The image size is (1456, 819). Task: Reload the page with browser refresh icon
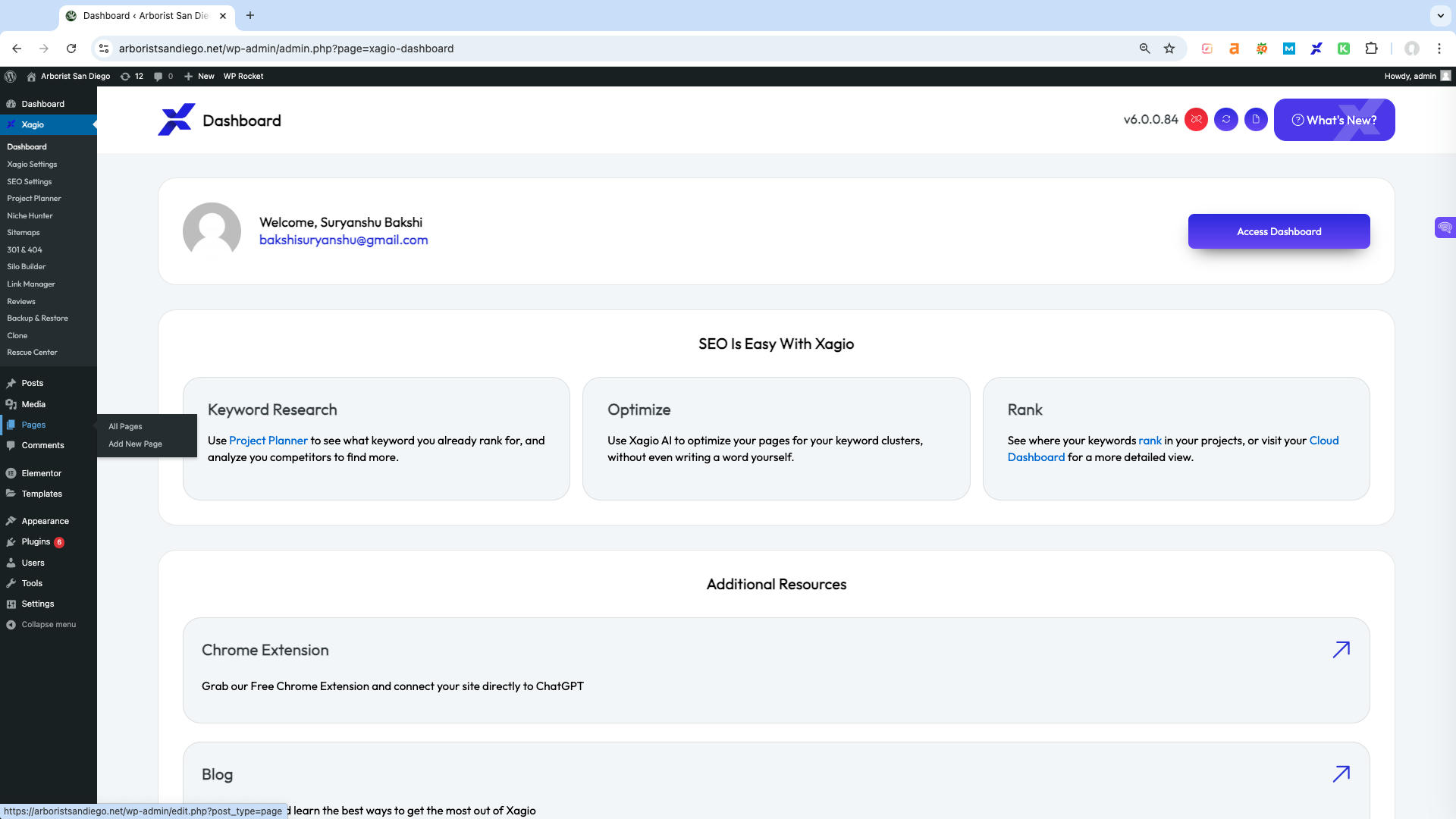tap(71, 49)
